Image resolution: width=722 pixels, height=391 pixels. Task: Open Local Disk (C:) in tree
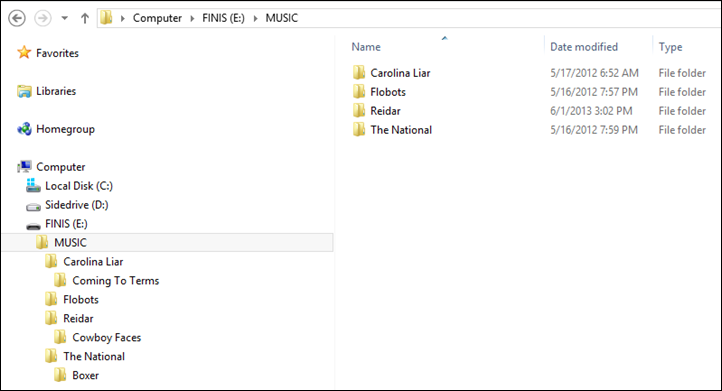tap(79, 186)
